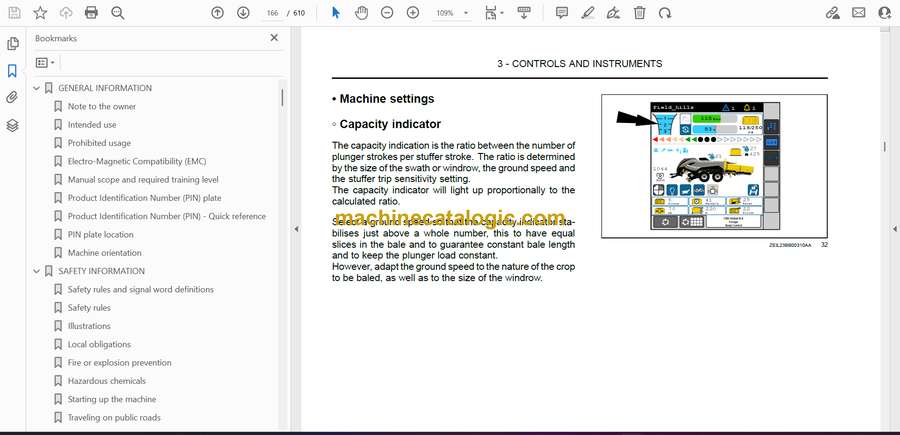900x435 pixels.
Task: Collapse the SAFETY INFORMATION bookmark section
Action: pyautogui.click(x=37, y=271)
